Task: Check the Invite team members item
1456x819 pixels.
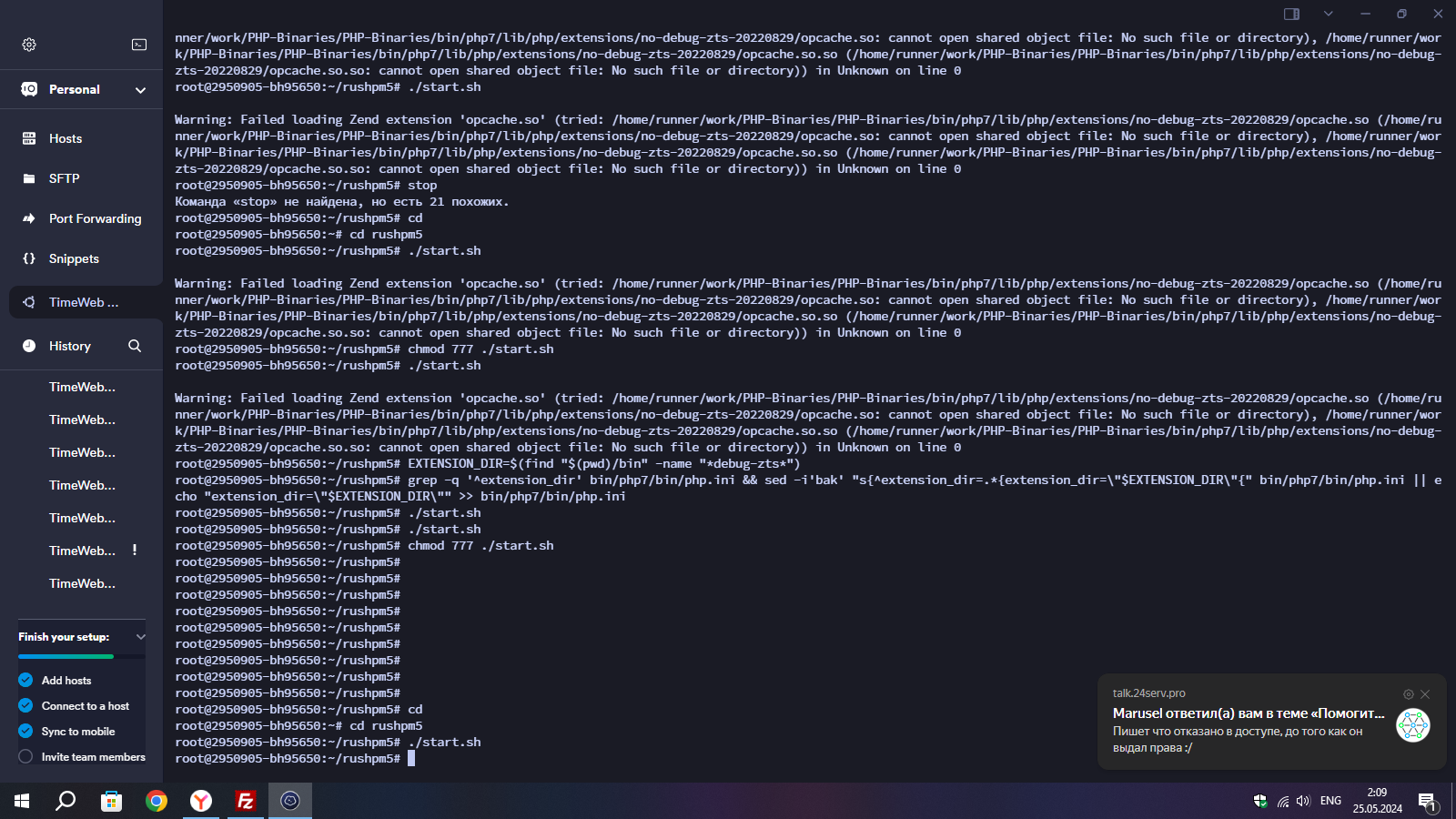Action: click(x=25, y=756)
